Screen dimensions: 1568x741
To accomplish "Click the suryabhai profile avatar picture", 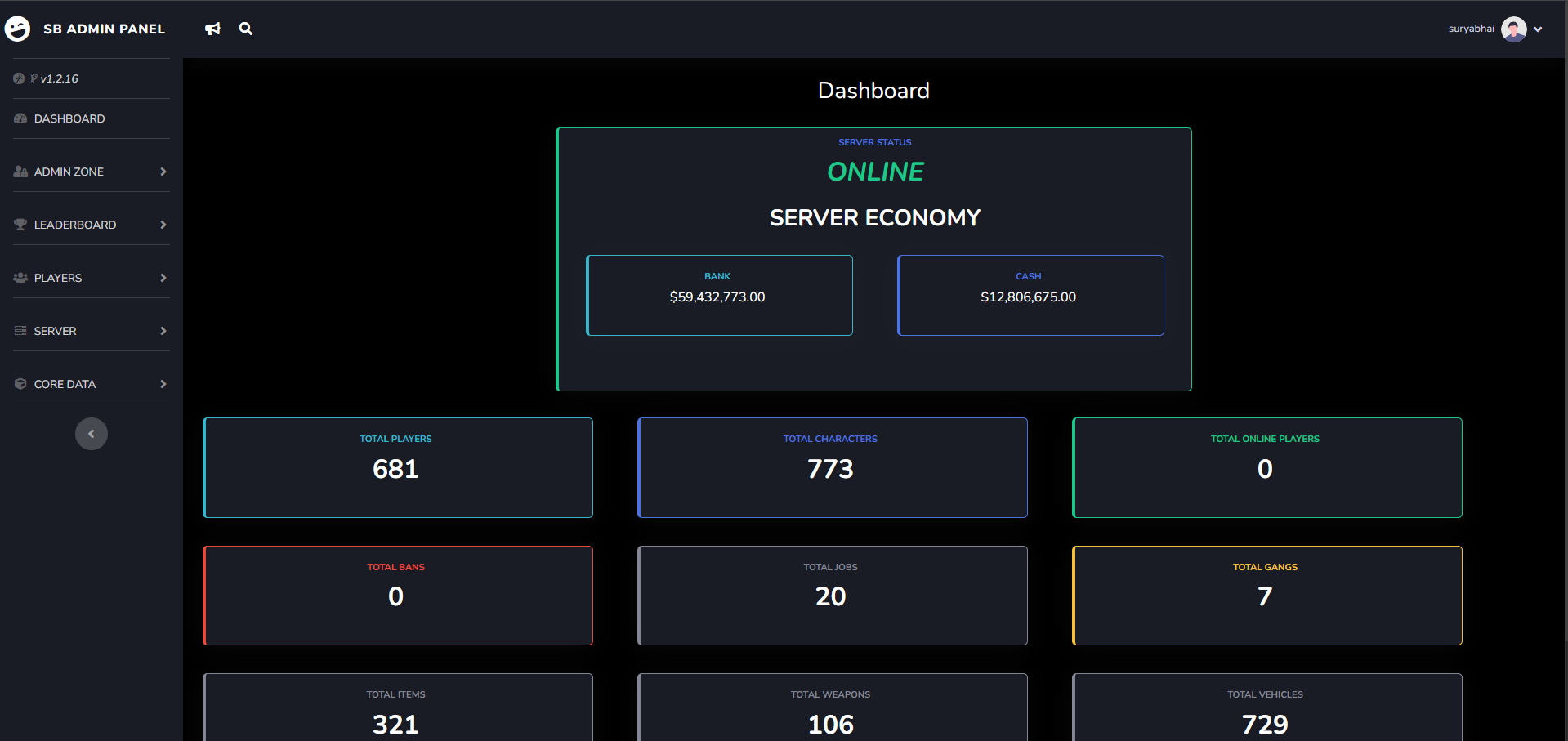I will pyautogui.click(x=1514, y=29).
